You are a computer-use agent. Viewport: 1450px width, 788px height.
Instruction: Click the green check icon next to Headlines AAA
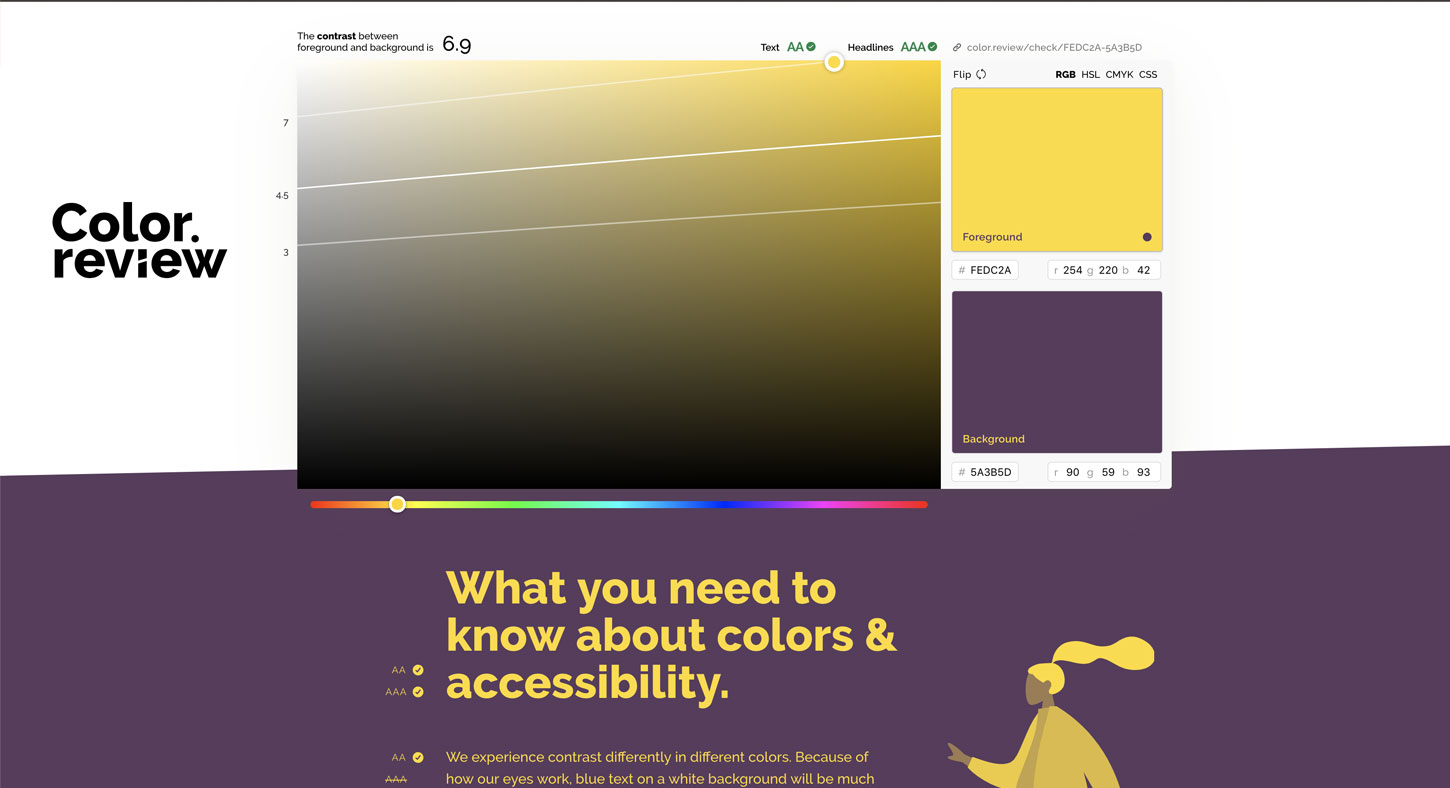(932, 47)
